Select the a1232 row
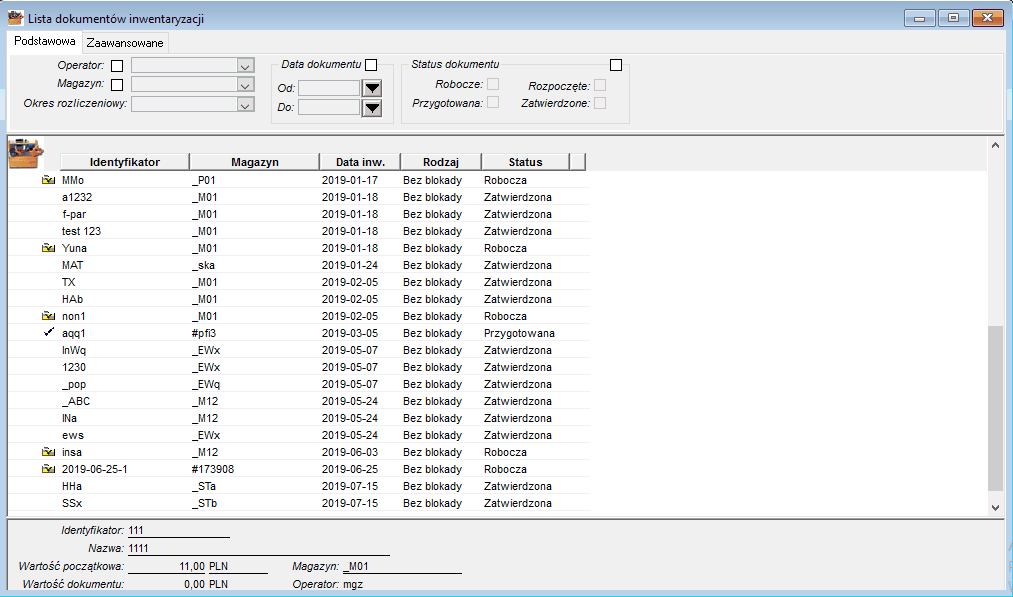1013x597 pixels. coord(299,197)
